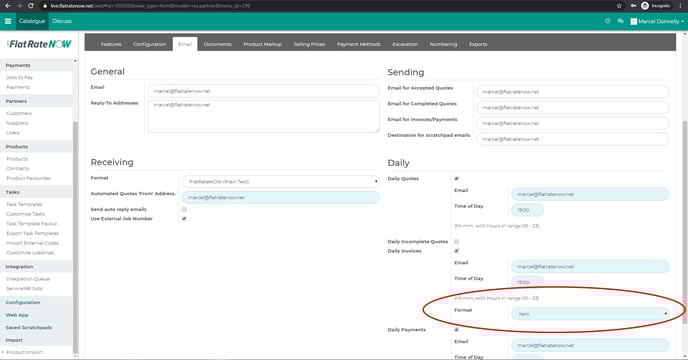
Task: Open the Product Markup tab
Action: (x=262, y=44)
